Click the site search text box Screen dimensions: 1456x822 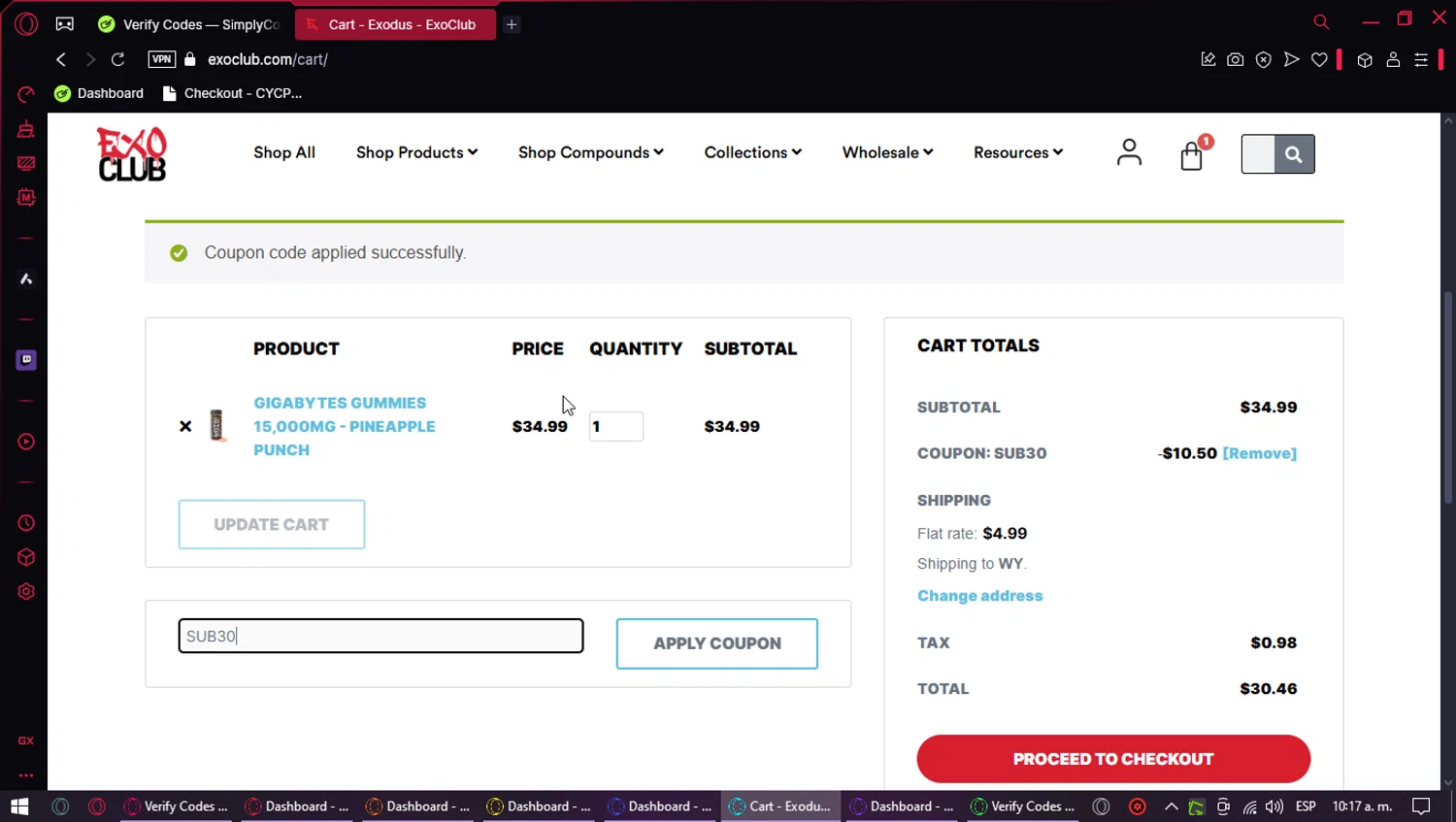(x=1258, y=154)
